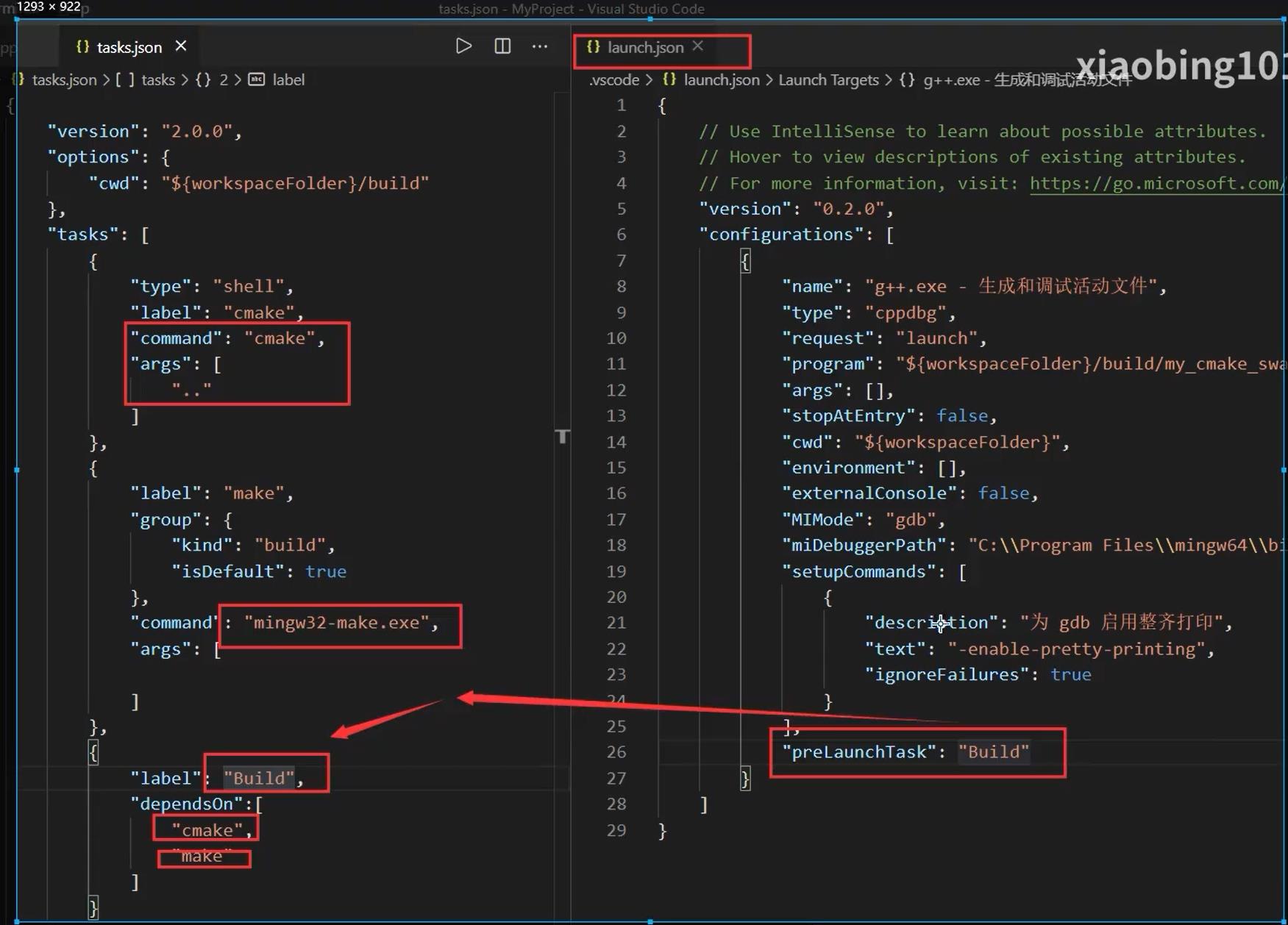This screenshot has height=925, width=1288.
Task: Place cursor on "stopAtEntry" false value
Action: 962,416
